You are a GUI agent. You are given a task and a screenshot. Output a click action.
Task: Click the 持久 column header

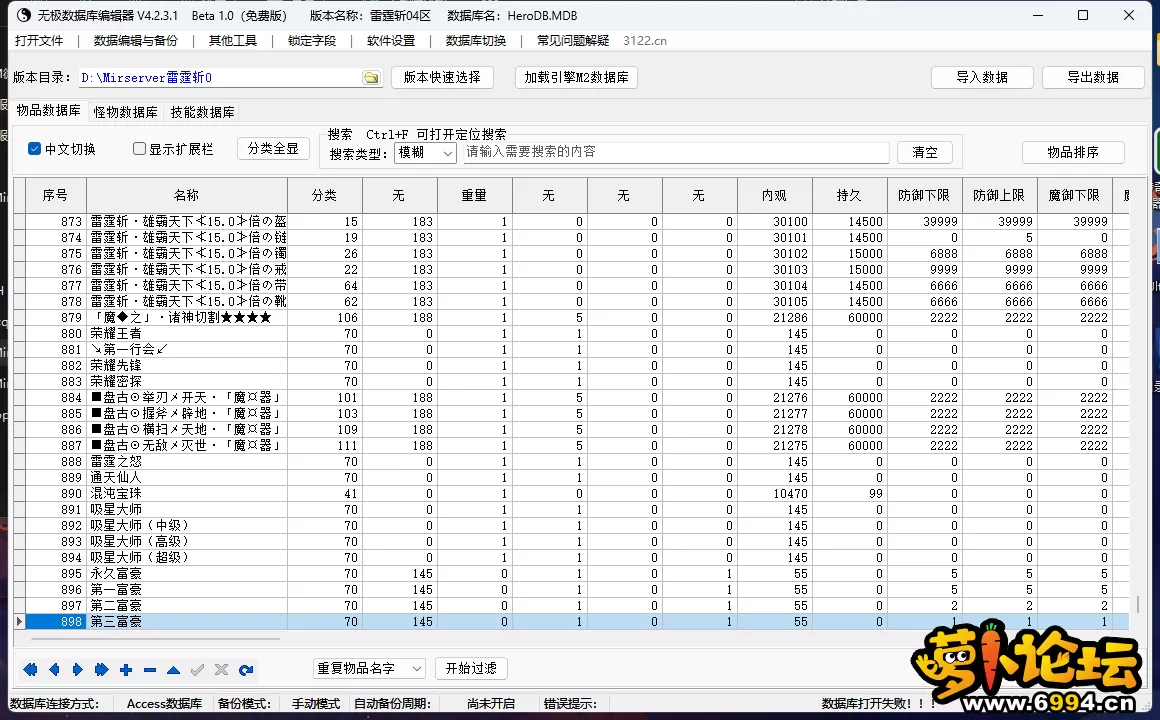pos(849,195)
